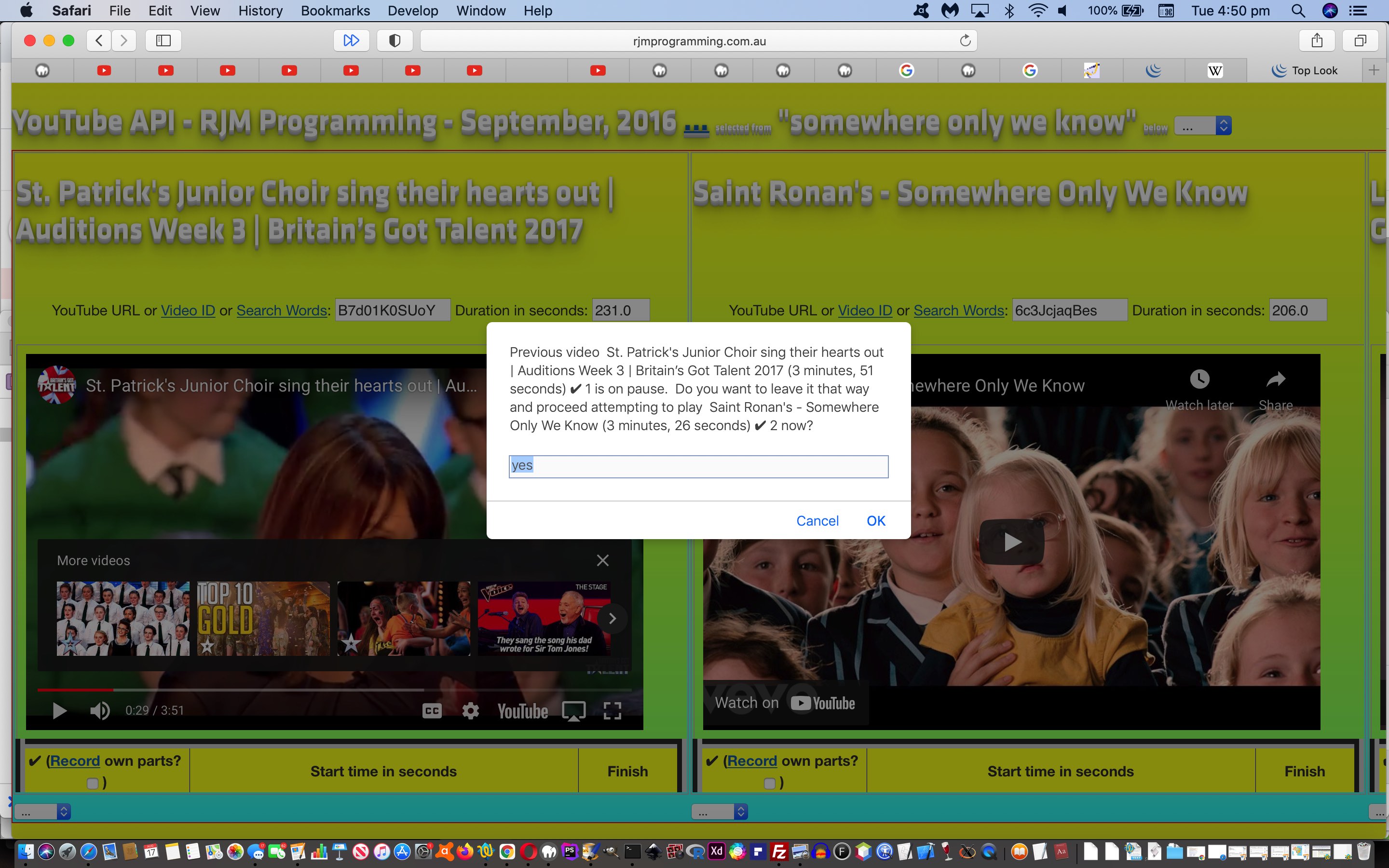Open the Window menu
The width and height of the screenshot is (1389, 868).
point(481,10)
